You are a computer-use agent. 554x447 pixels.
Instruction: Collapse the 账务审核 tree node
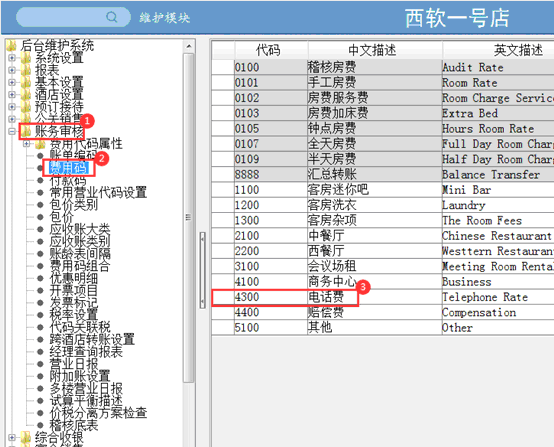pos(12,131)
